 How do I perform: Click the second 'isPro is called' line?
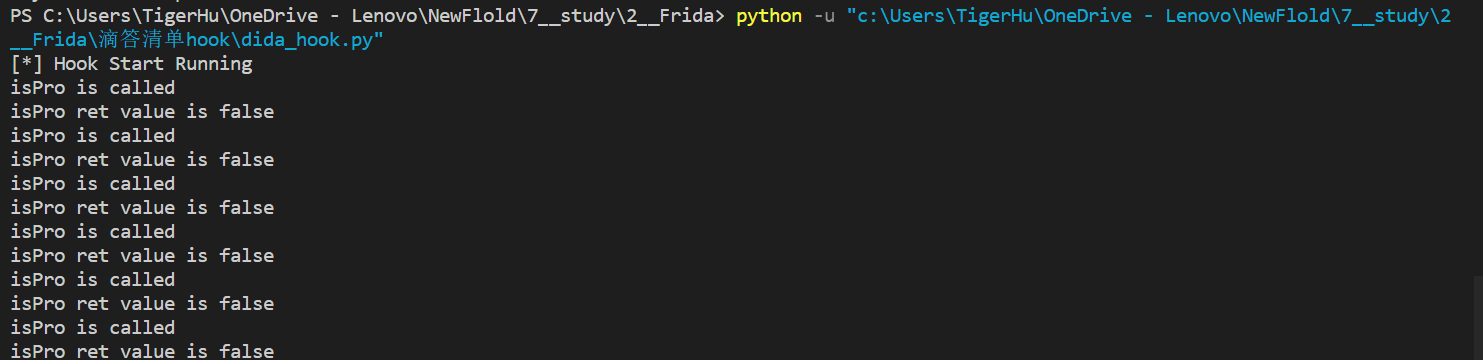93,136
